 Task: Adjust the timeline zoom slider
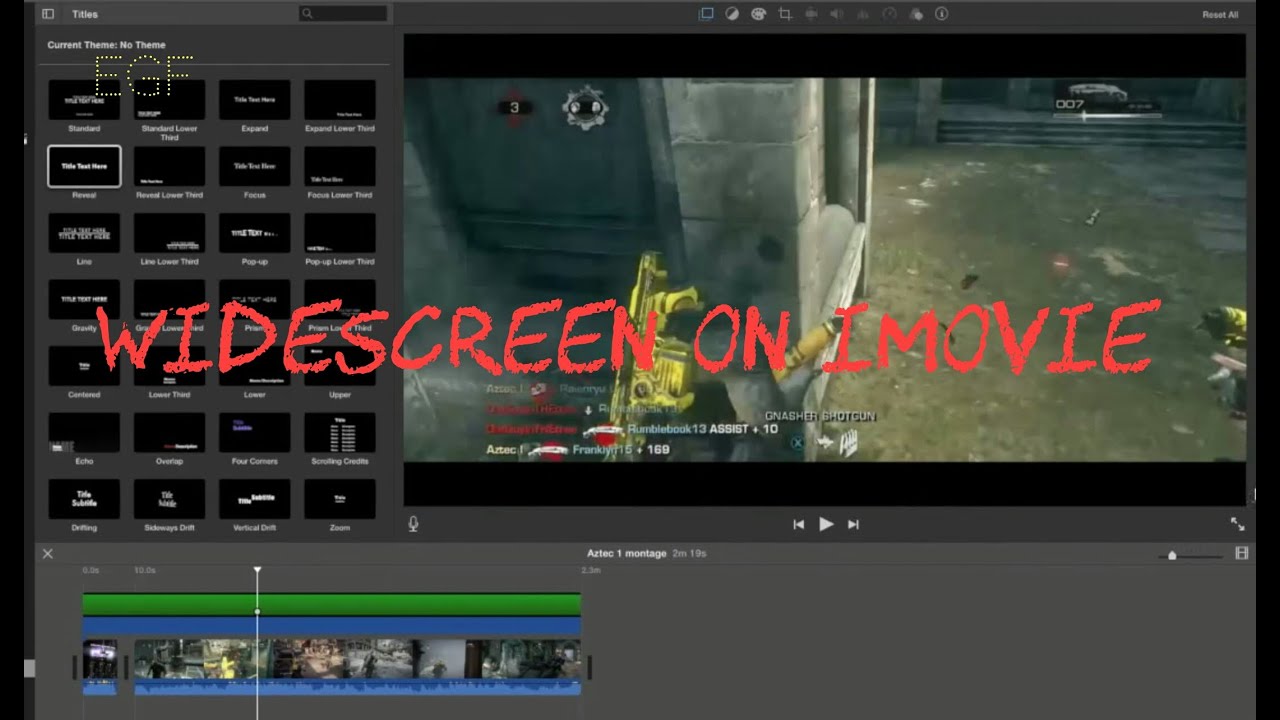[x=1172, y=555]
